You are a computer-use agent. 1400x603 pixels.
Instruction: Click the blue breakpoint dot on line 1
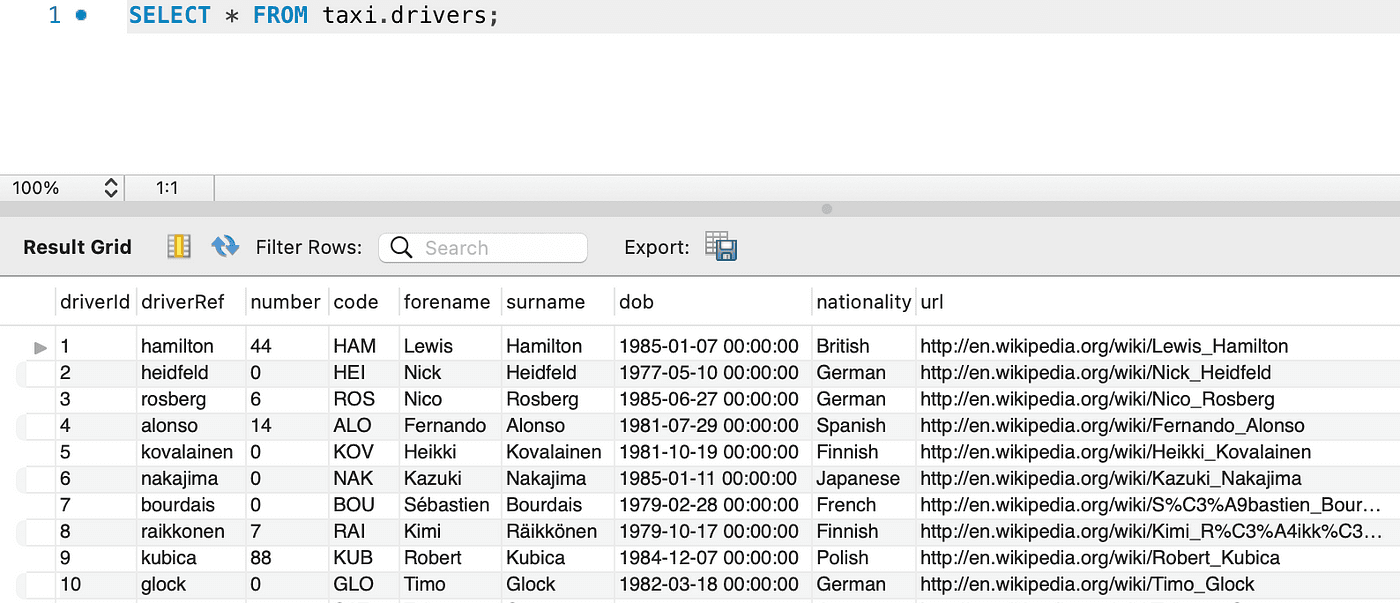pos(81,16)
